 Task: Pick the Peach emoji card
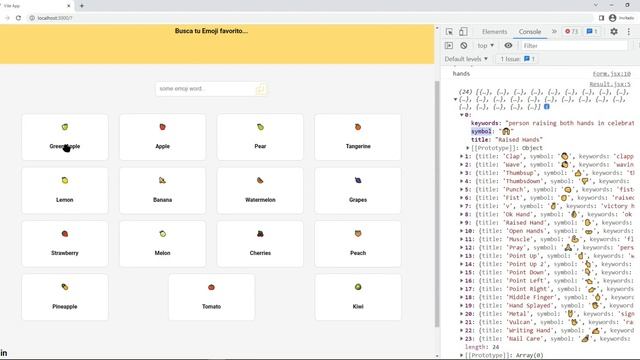[x=358, y=244]
